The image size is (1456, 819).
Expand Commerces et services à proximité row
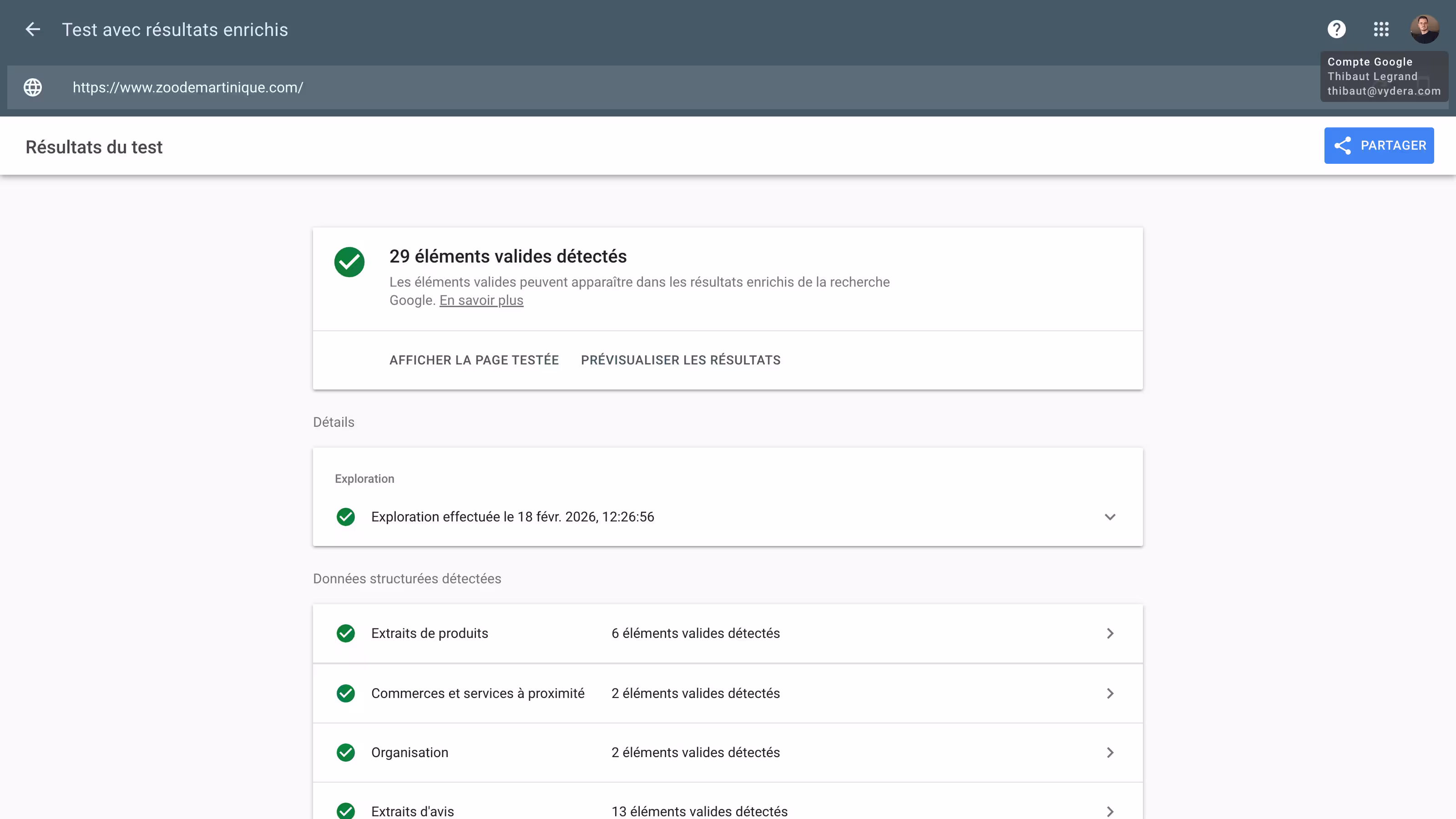[x=1110, y=693]
